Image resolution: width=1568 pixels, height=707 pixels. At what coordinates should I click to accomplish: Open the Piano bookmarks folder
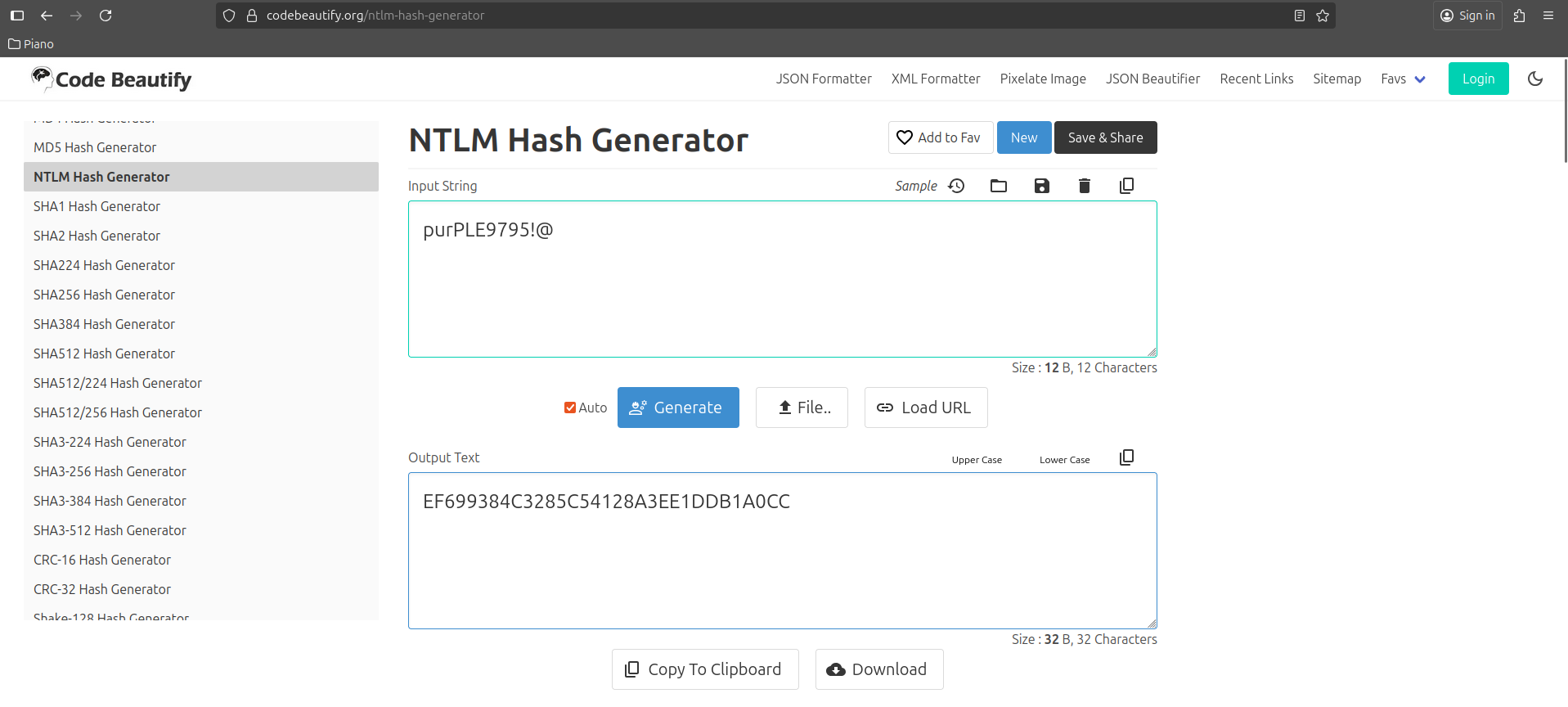click(31, 44)
